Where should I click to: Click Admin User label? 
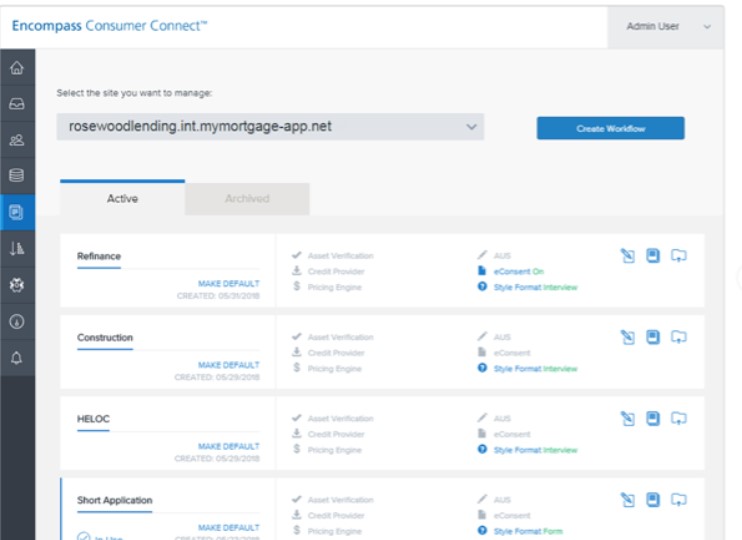tap(653, 27)
